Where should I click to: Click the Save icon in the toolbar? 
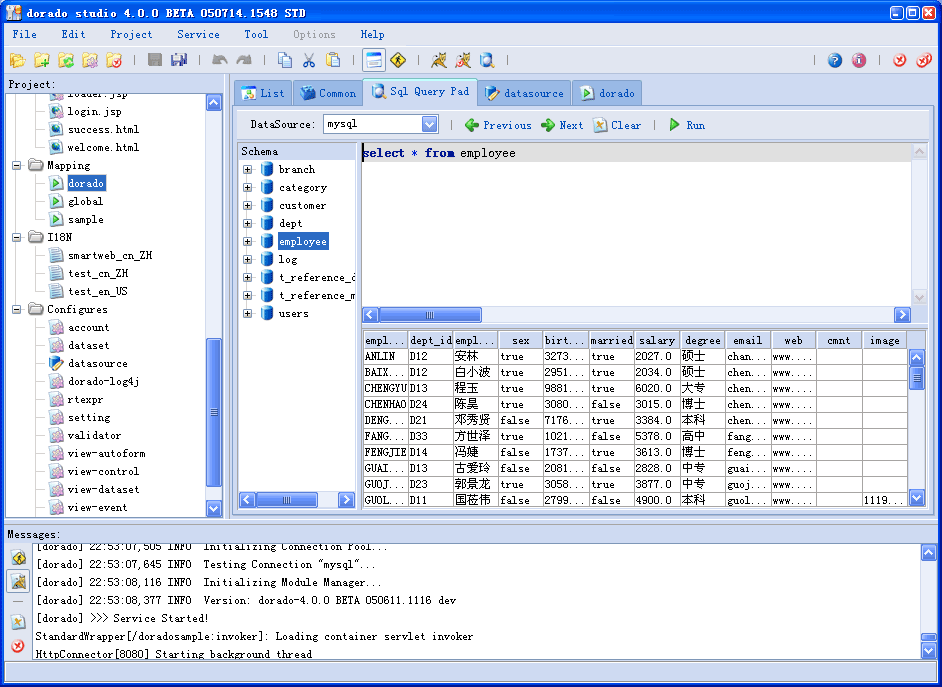[x=155, y=60]
